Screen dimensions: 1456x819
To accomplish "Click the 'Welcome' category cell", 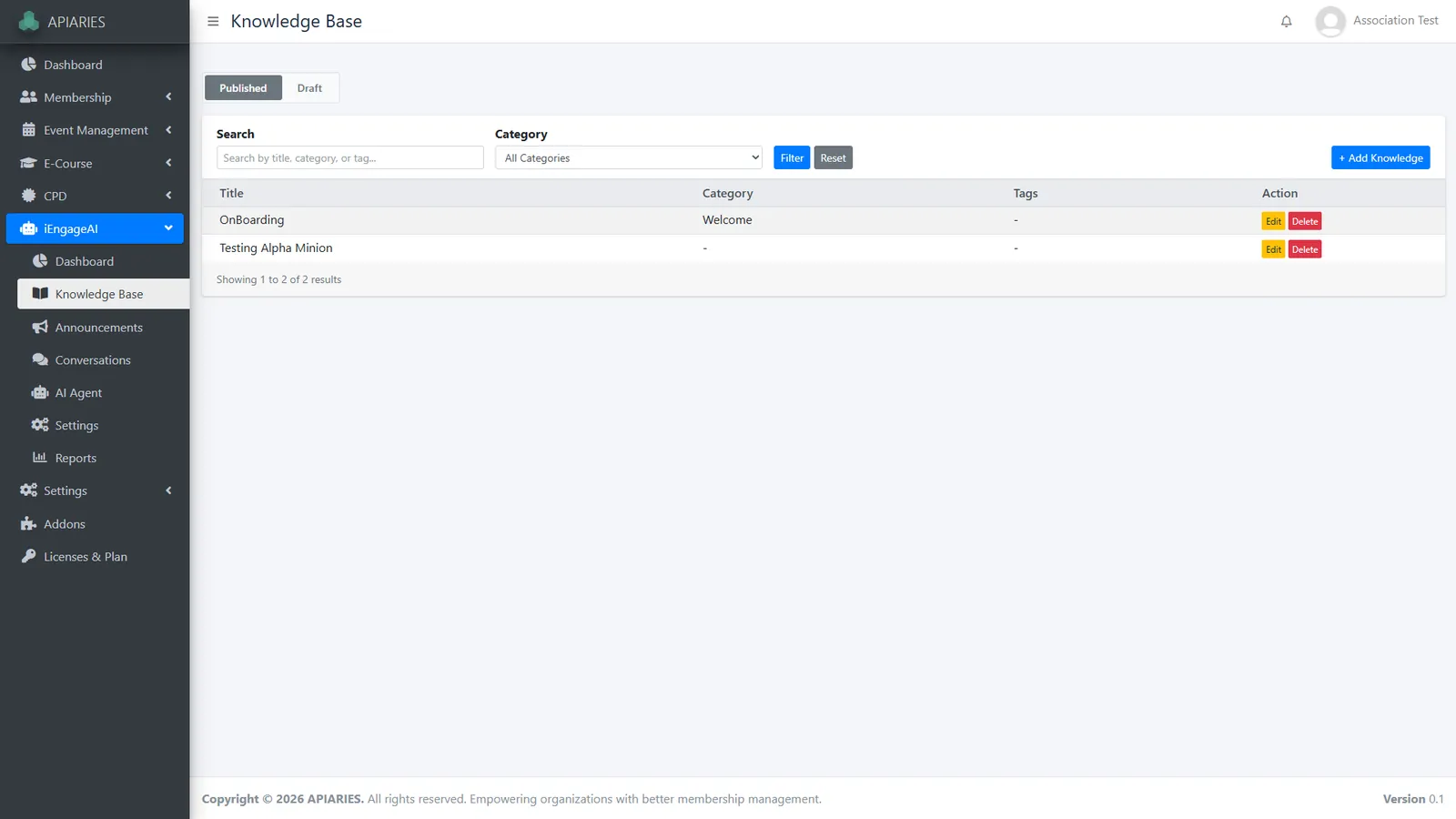I will (x=727, y=220).
